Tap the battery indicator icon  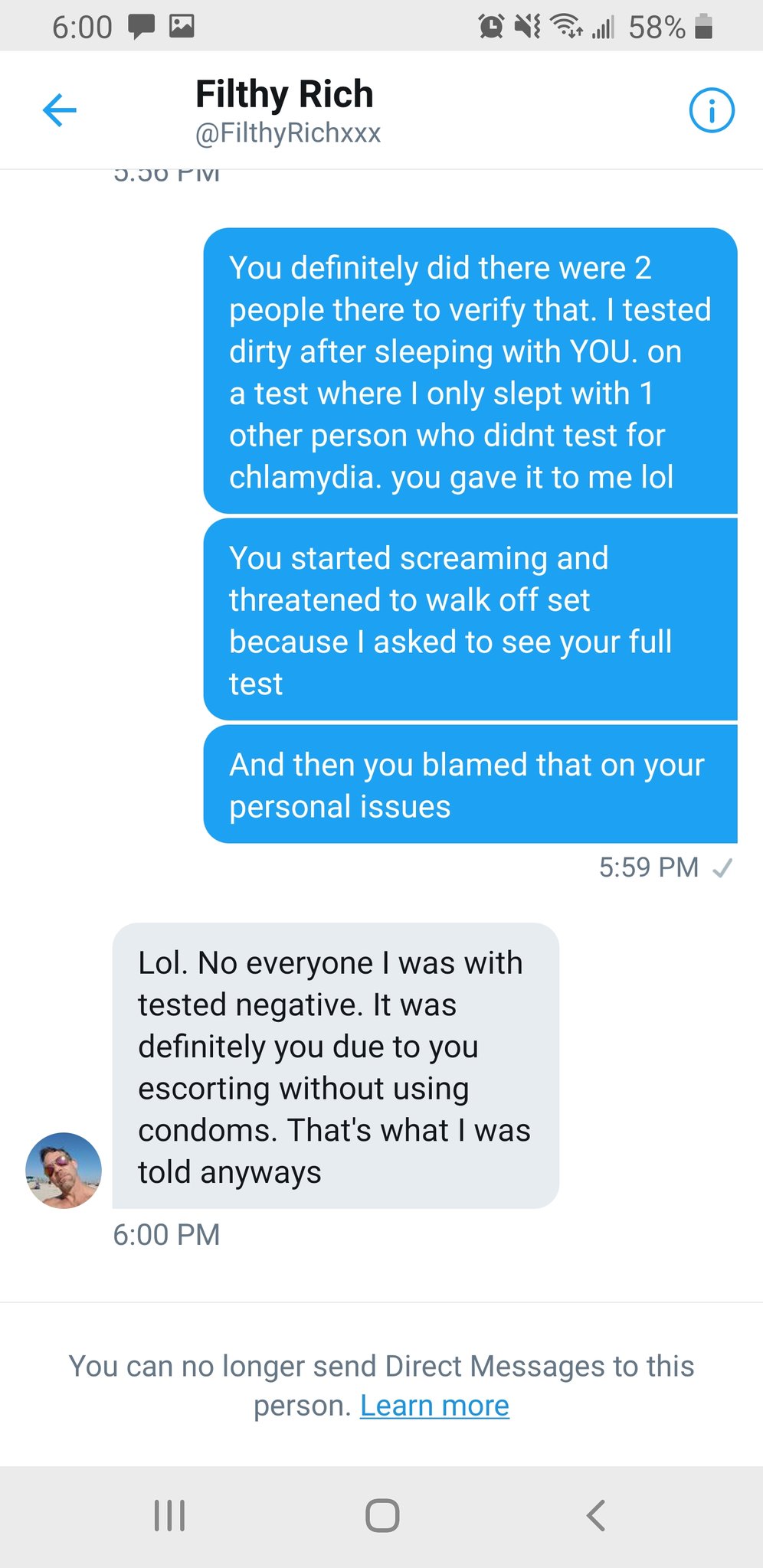tap(703, 27)
